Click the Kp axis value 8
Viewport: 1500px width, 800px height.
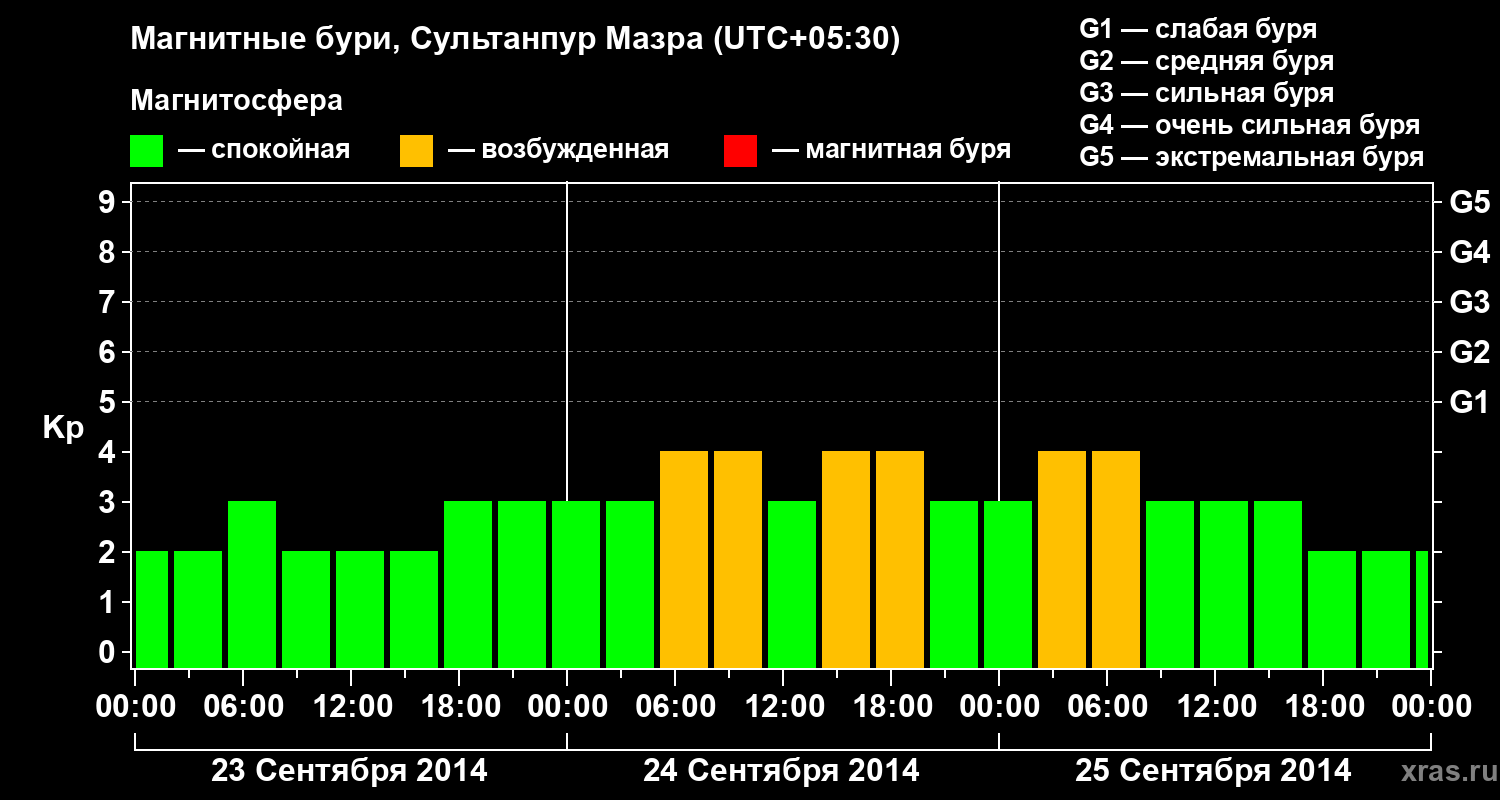[x=109, y=253]
